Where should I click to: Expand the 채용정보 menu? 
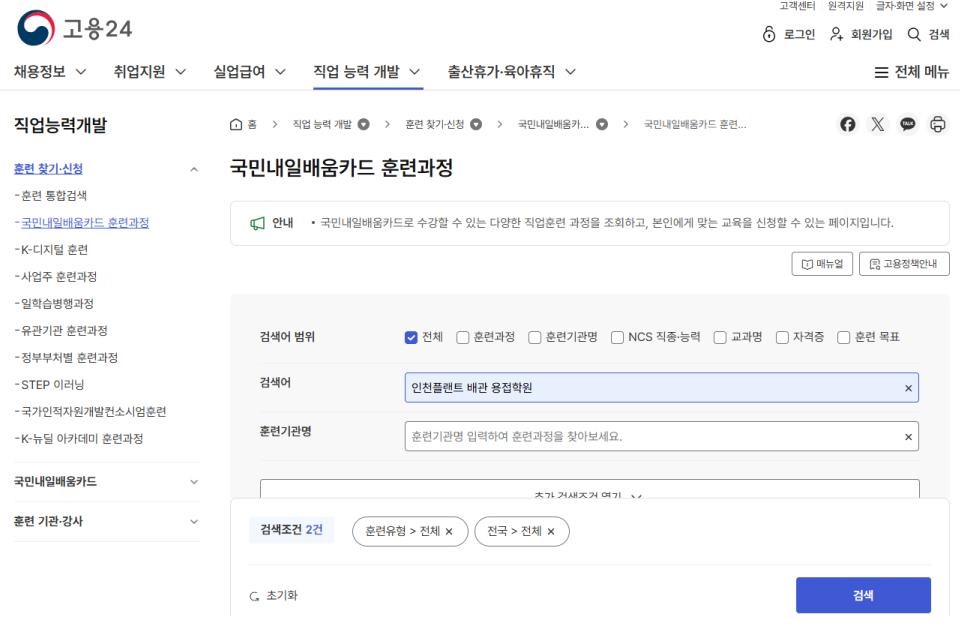50,72
